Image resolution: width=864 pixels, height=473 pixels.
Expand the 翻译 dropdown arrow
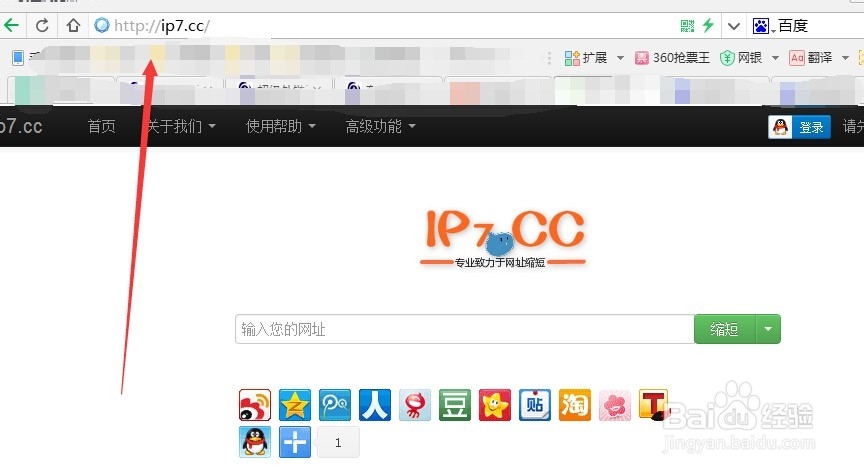pos(845,58)
